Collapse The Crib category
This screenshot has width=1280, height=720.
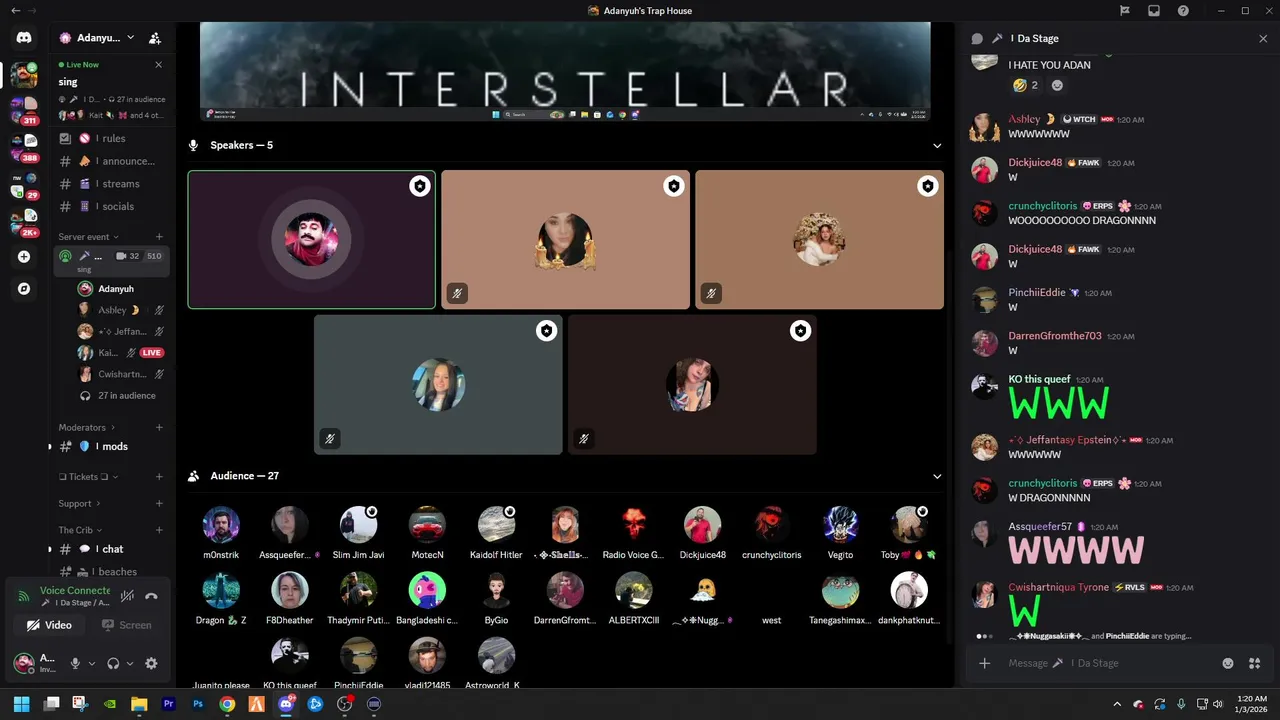point(80,530)
